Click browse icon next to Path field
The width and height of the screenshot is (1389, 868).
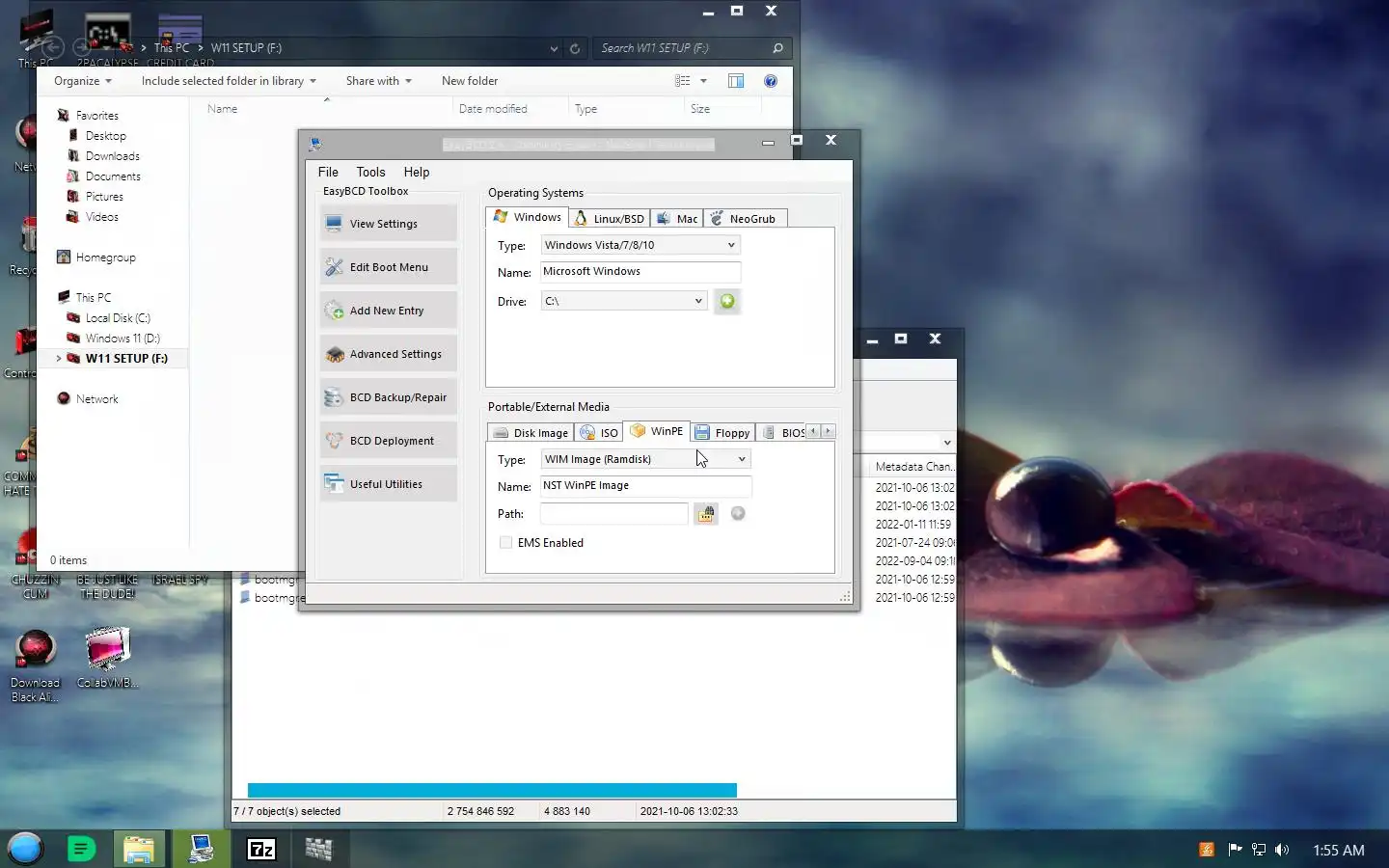[706, 514]
